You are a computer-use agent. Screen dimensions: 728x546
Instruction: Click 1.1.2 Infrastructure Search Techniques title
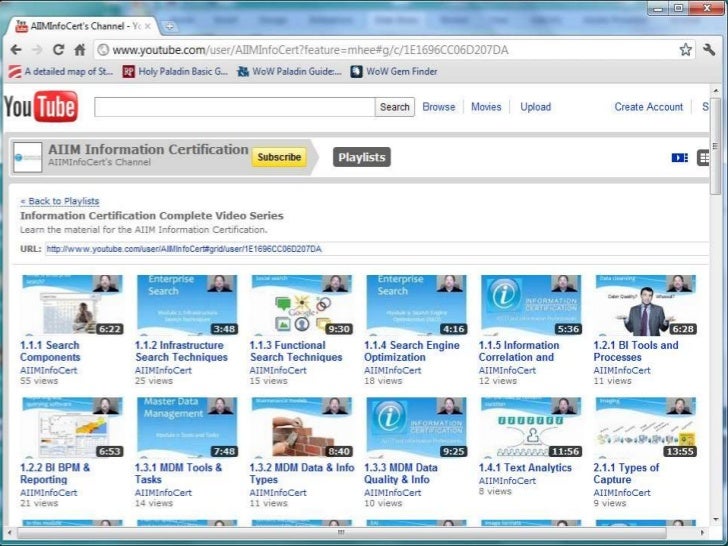(x=182, y=351)
